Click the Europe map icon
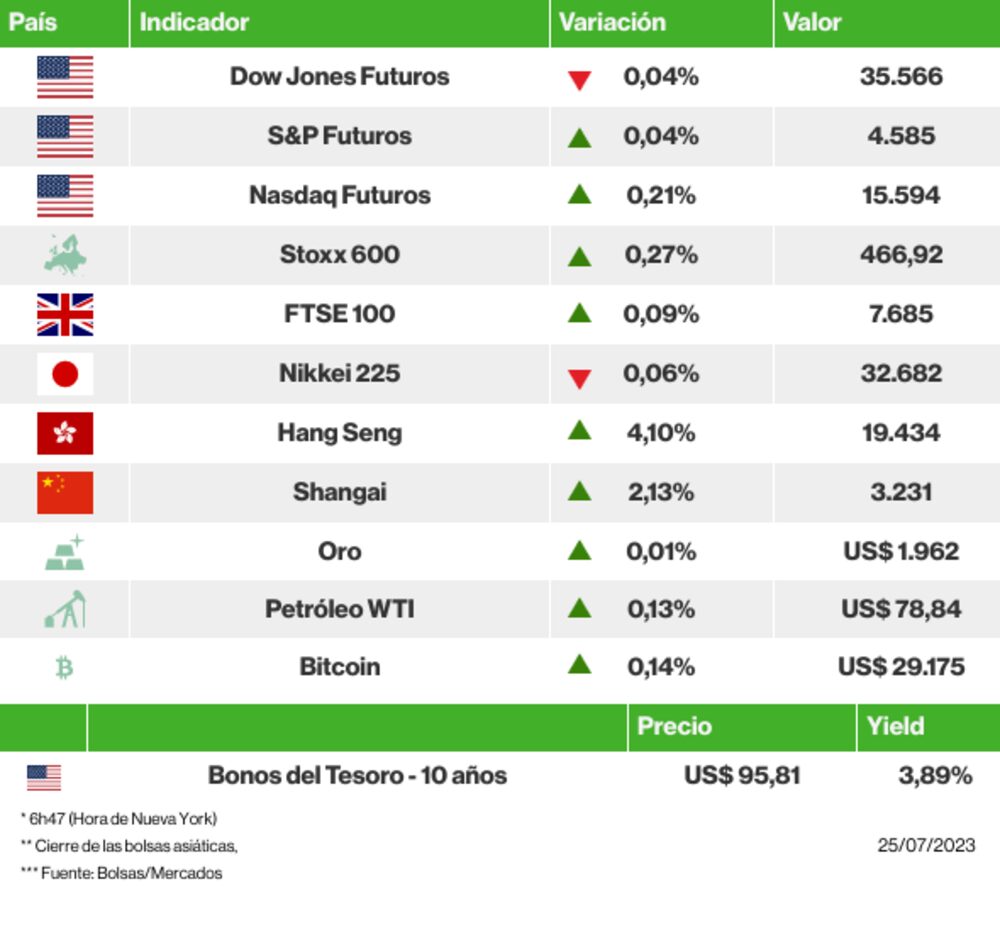The image size is (1000, 928). click(x=65, y=255)
